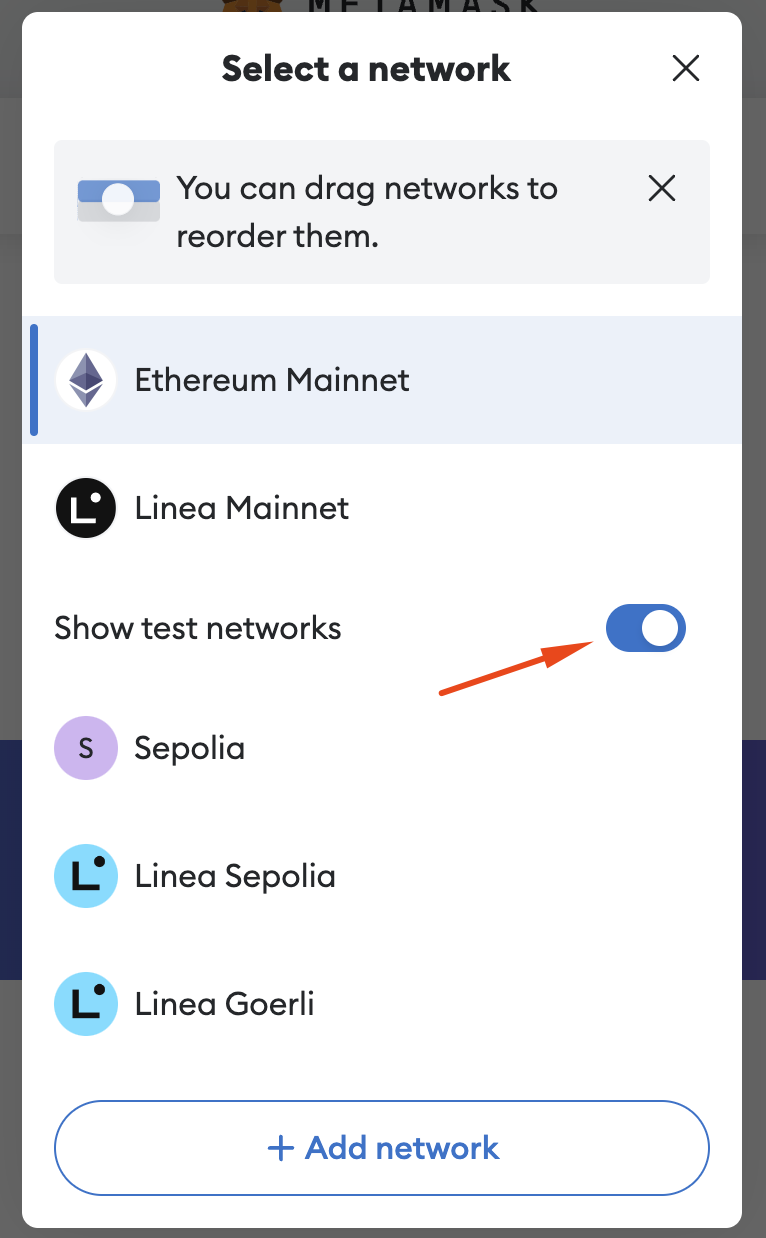Switch to the Linea Mainnet network name
Image resolution: width=766 pixels, height=1238 pixels.
pos(242,508)
